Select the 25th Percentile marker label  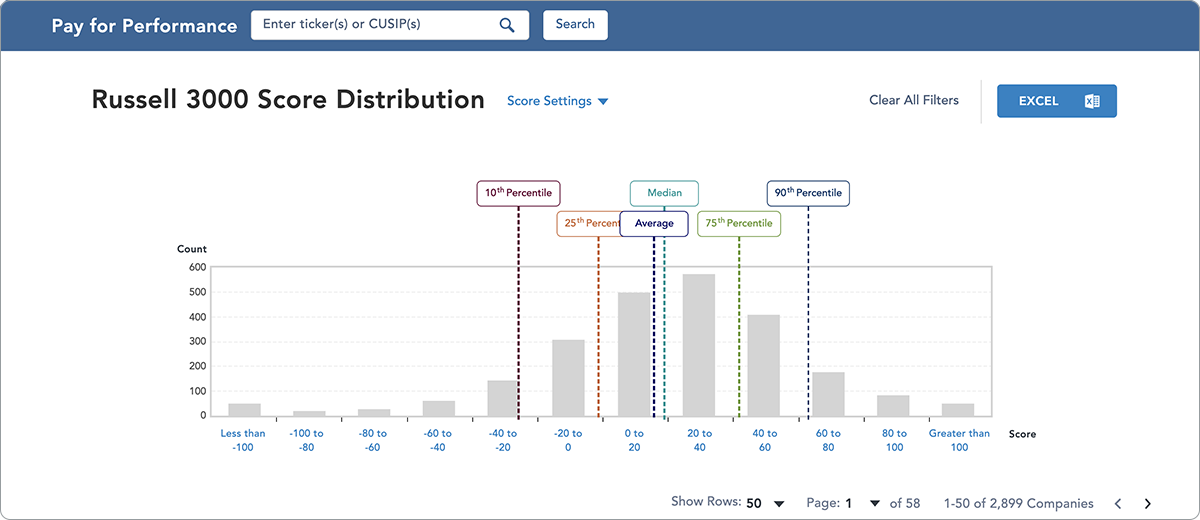click(588, 223)
